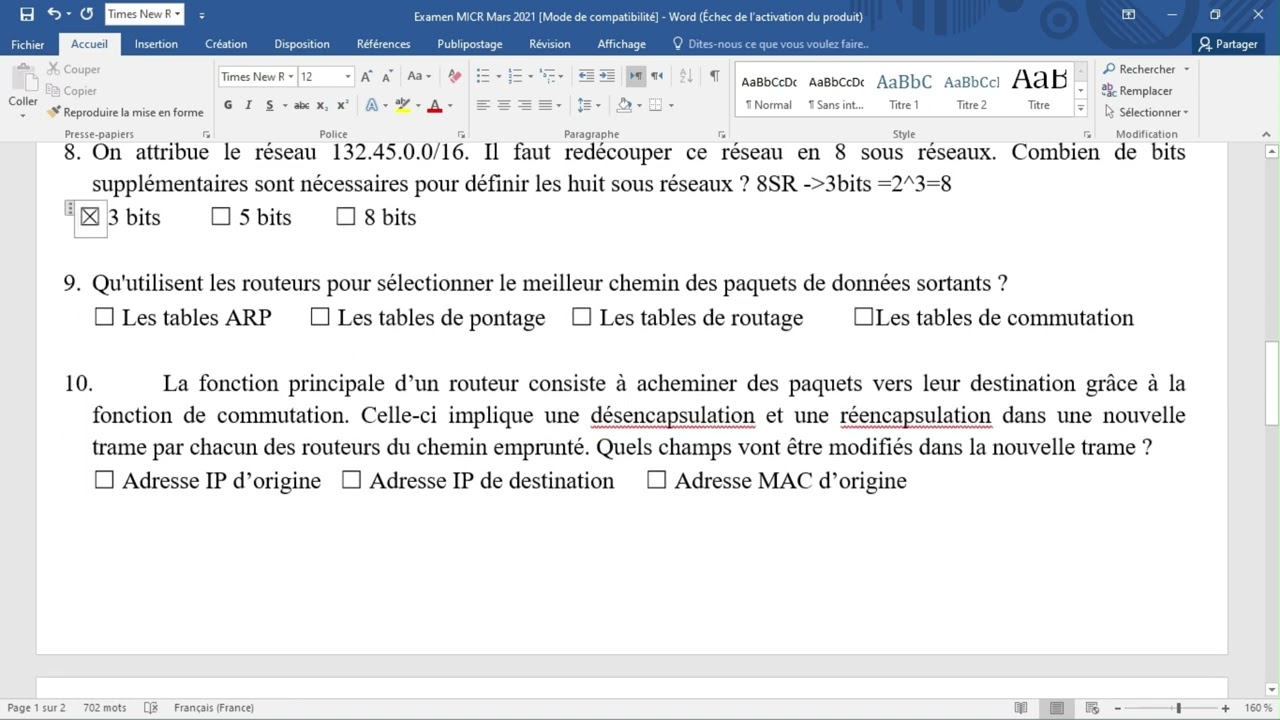
Task: Switch to web layout view in status bar
Action: coord(1092,708)
